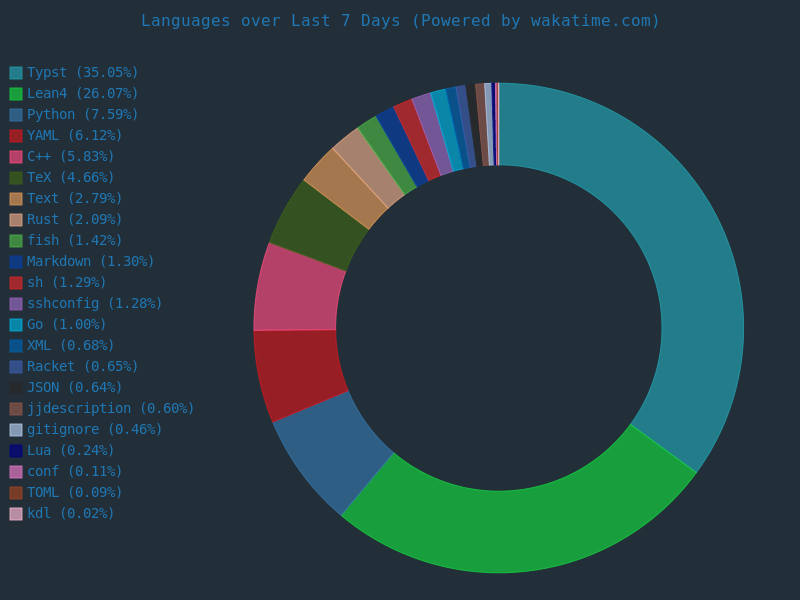Click the Typst legend color swatch

(x=16, y=73)
